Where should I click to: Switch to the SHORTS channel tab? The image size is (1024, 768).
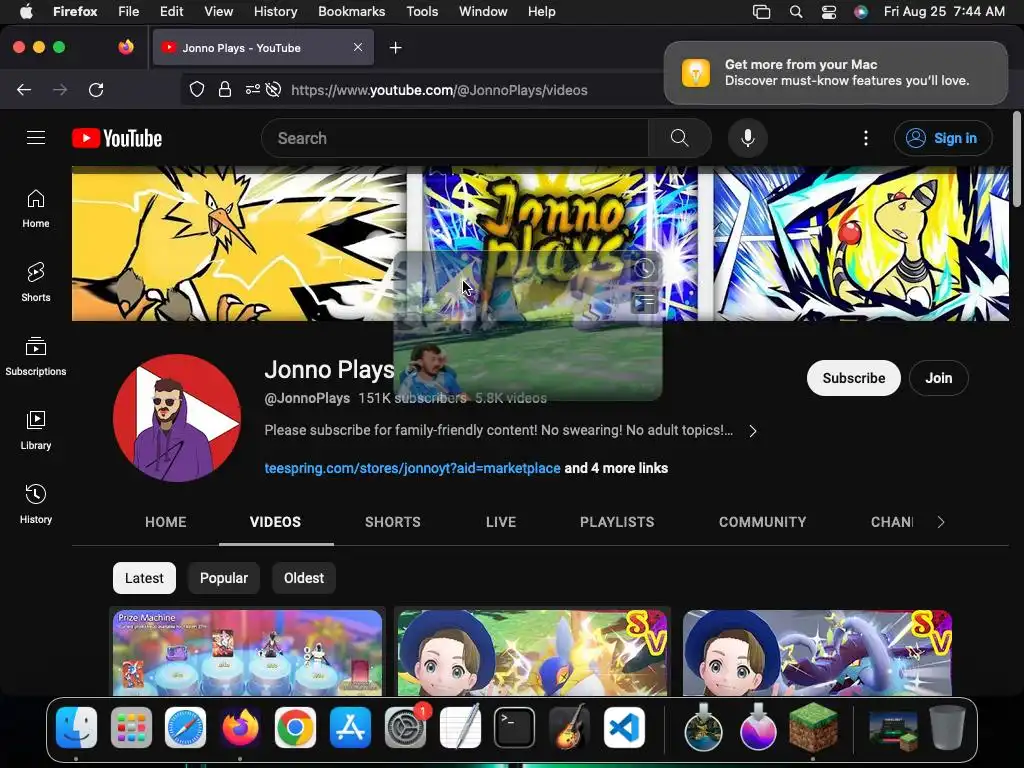click(393, 522)
